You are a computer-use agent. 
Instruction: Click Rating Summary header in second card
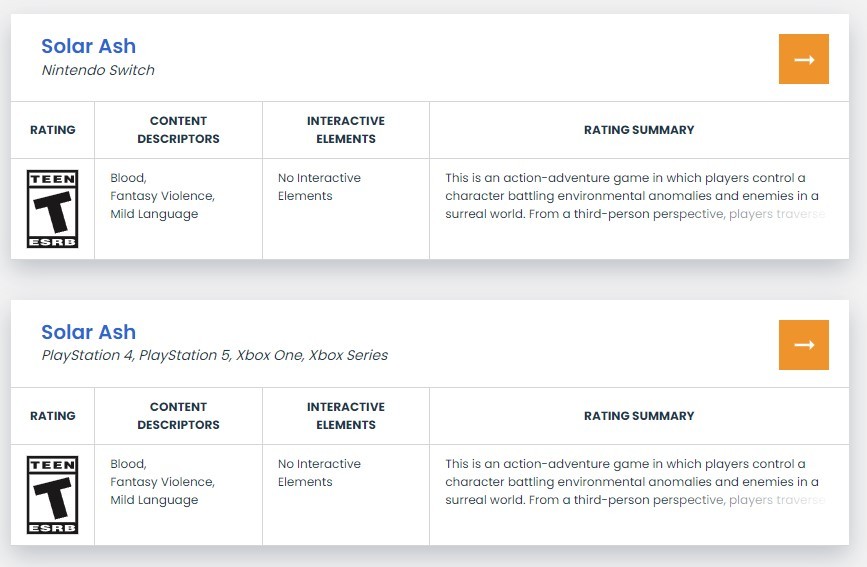[638, 416]
